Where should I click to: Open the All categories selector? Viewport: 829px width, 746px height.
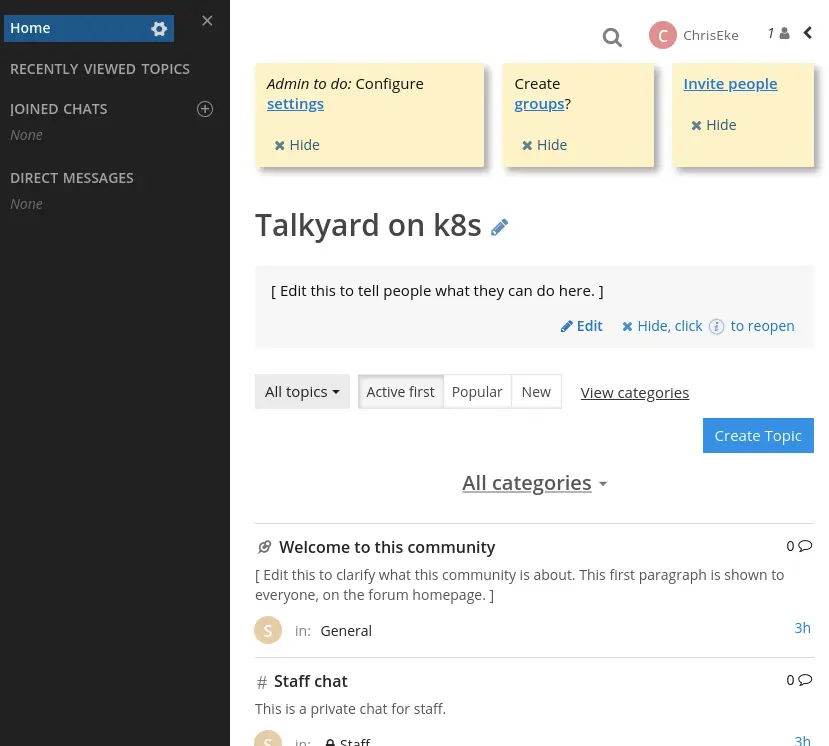[x=535, y=483]
